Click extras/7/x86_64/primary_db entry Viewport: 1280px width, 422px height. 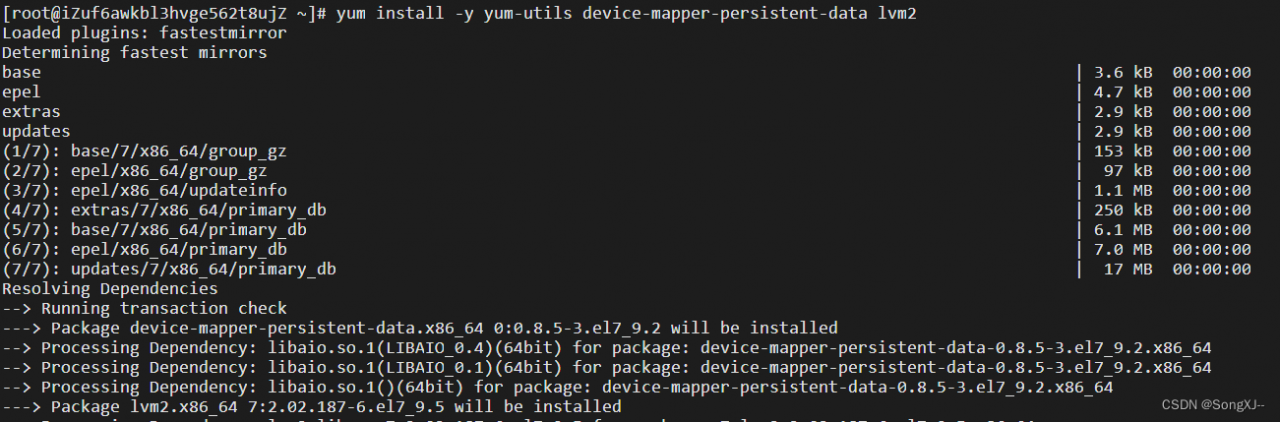pos(164,210)
